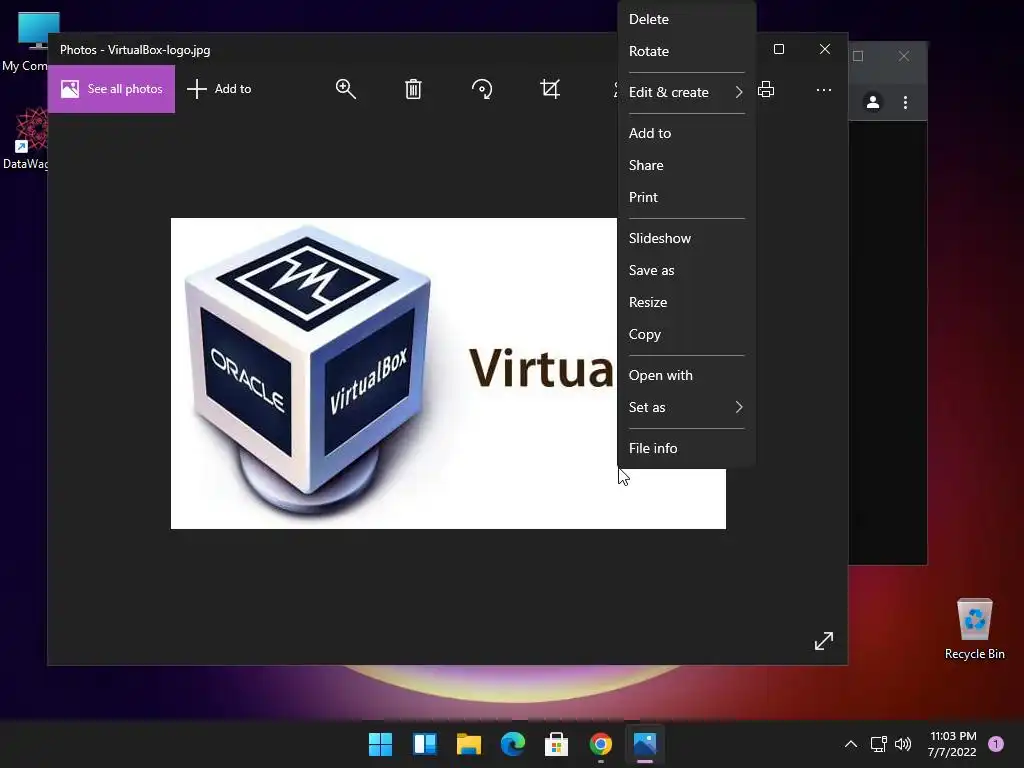Open the clock showing 11:03 PM
1024x768 pixels.
[953, 744]
